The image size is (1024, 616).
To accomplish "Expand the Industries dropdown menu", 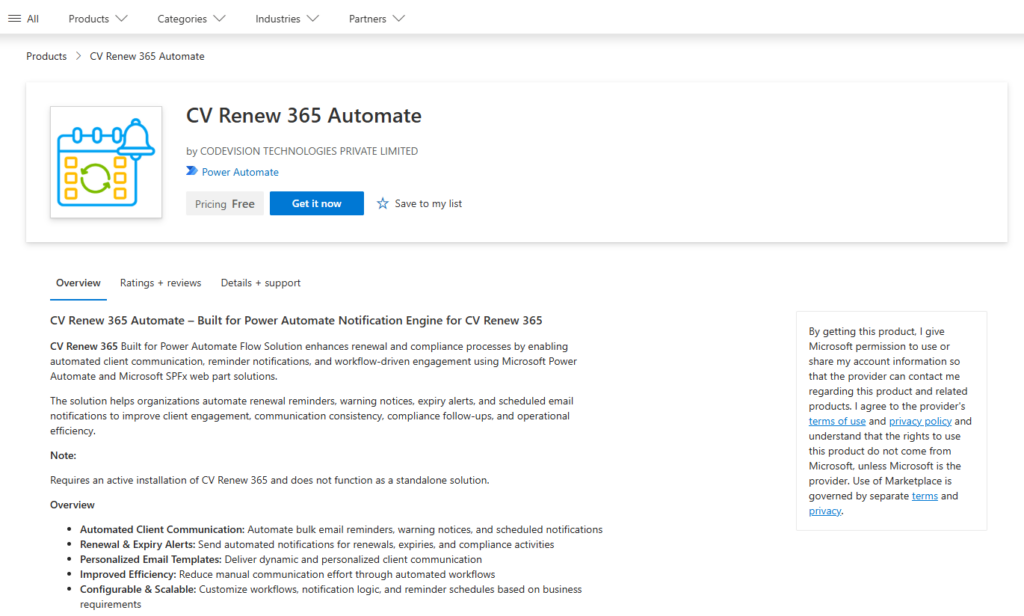I will tap(287, 19).
